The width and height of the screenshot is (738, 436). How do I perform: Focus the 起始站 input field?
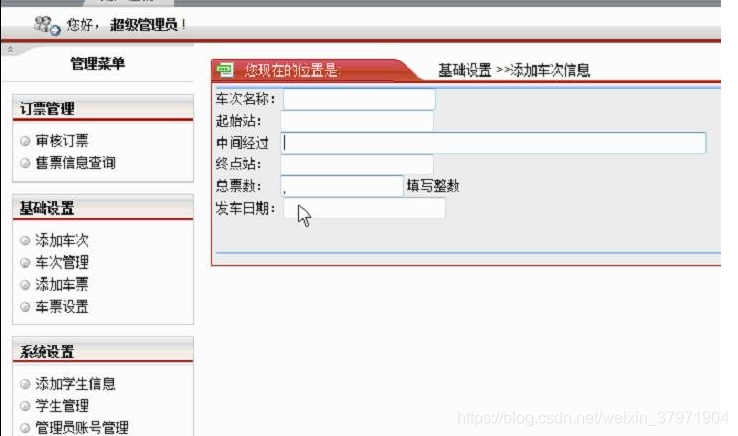(357, 121)
